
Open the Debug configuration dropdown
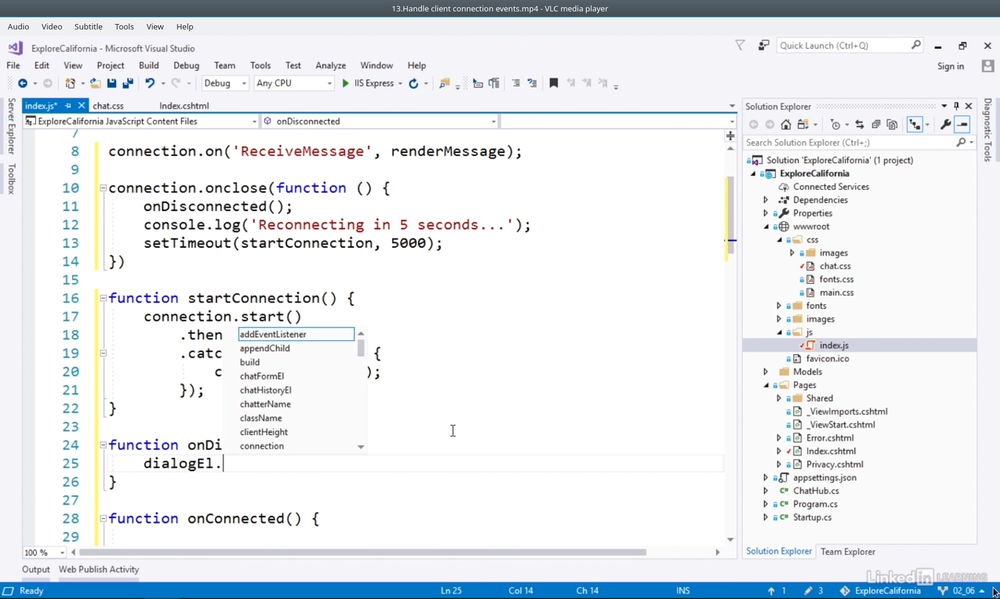224,84
